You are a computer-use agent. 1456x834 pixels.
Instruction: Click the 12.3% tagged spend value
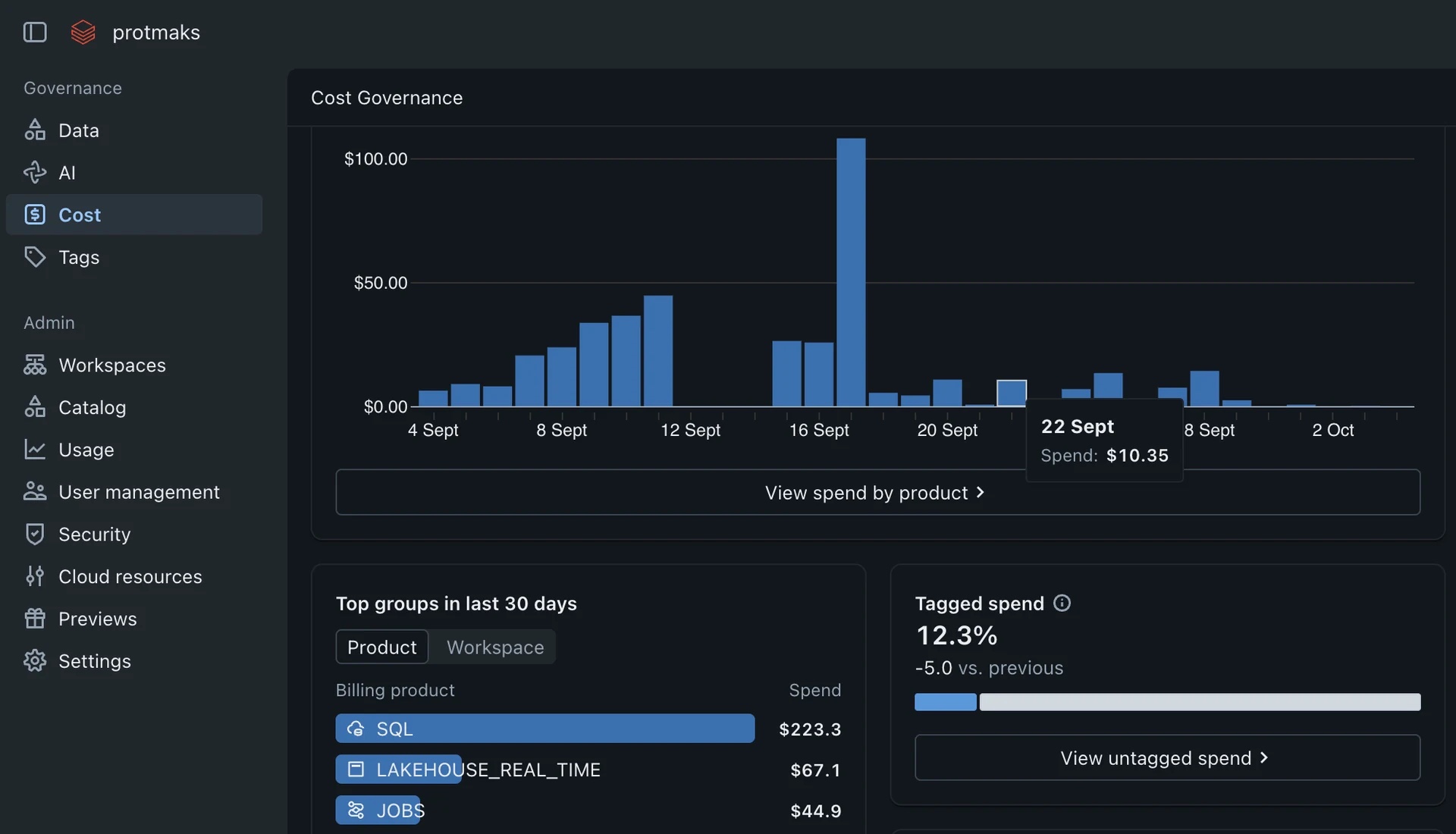tap(956, 635)
